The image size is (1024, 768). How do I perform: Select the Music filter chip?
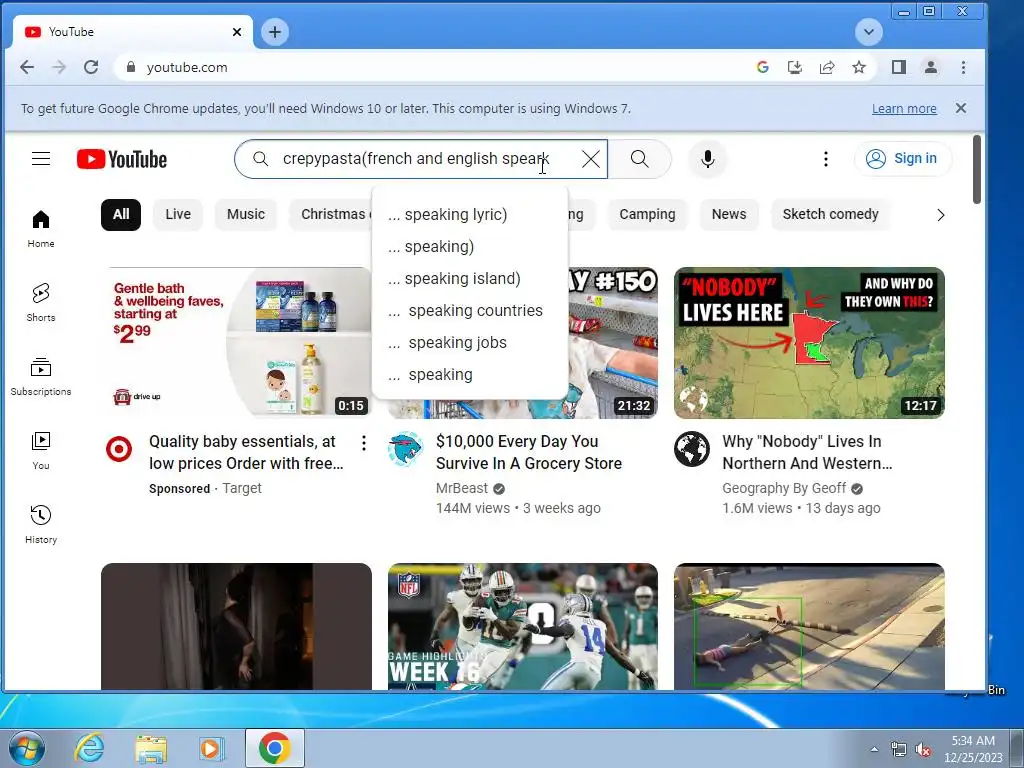[x=246, y=214]
